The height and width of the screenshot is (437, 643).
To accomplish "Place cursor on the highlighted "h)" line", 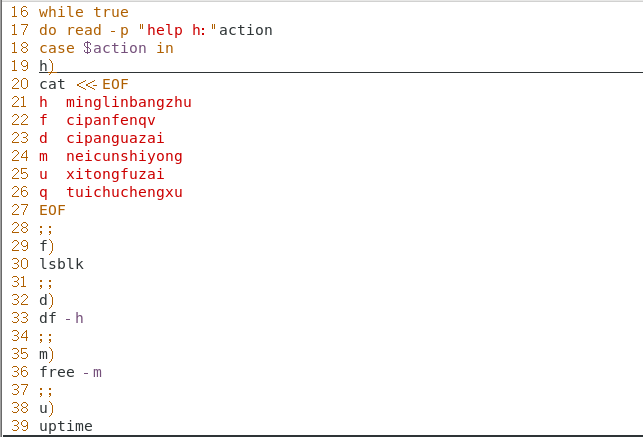I will point(47,66).
